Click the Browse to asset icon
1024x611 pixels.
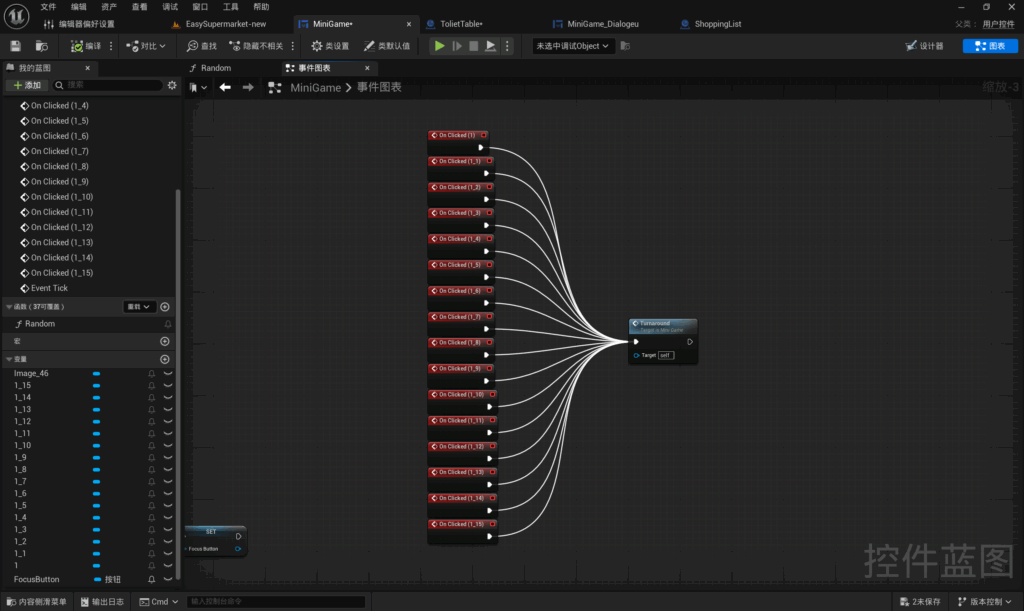point(42,46)
